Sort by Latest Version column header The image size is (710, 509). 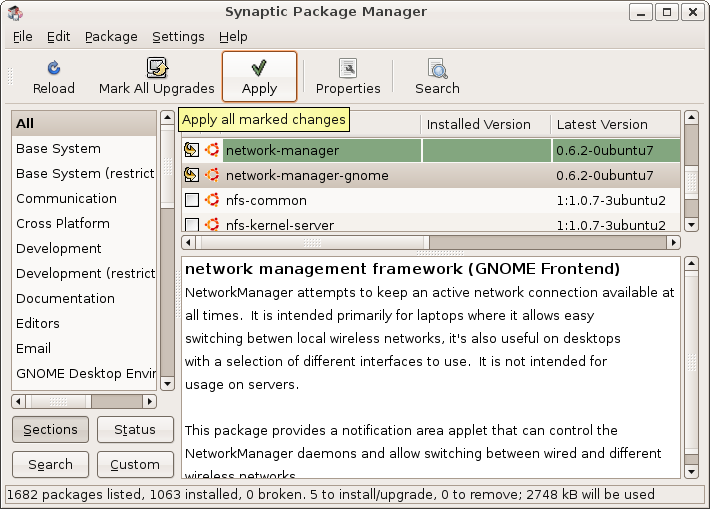pyautogui.click(x=615, y=124)
